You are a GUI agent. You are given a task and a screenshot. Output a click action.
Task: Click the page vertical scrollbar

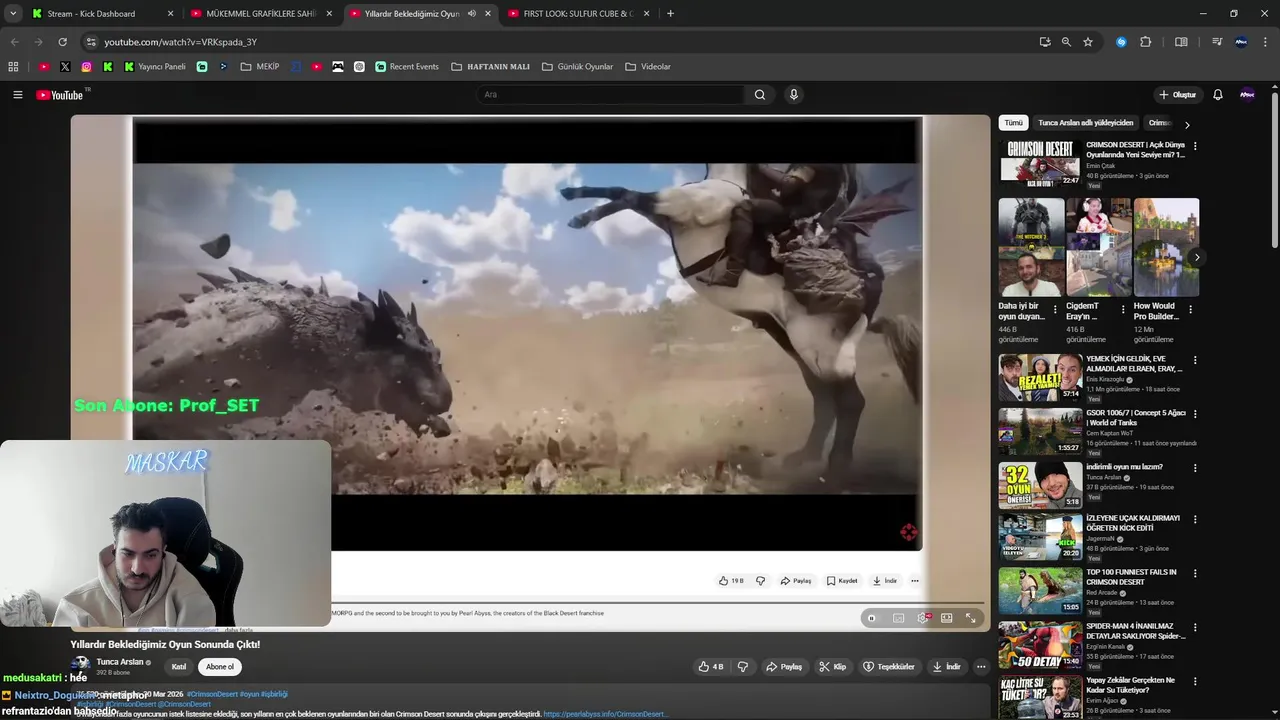coord(1274,170)
